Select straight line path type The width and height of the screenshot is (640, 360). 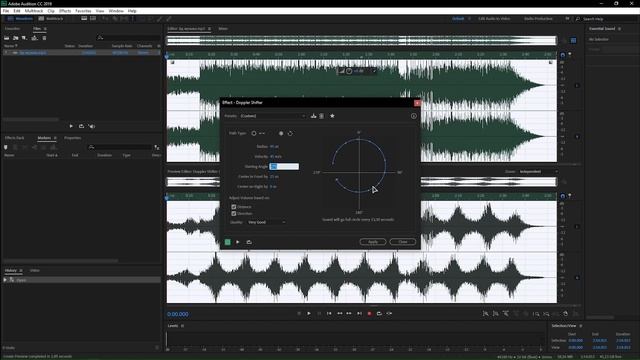coord(262,133)
